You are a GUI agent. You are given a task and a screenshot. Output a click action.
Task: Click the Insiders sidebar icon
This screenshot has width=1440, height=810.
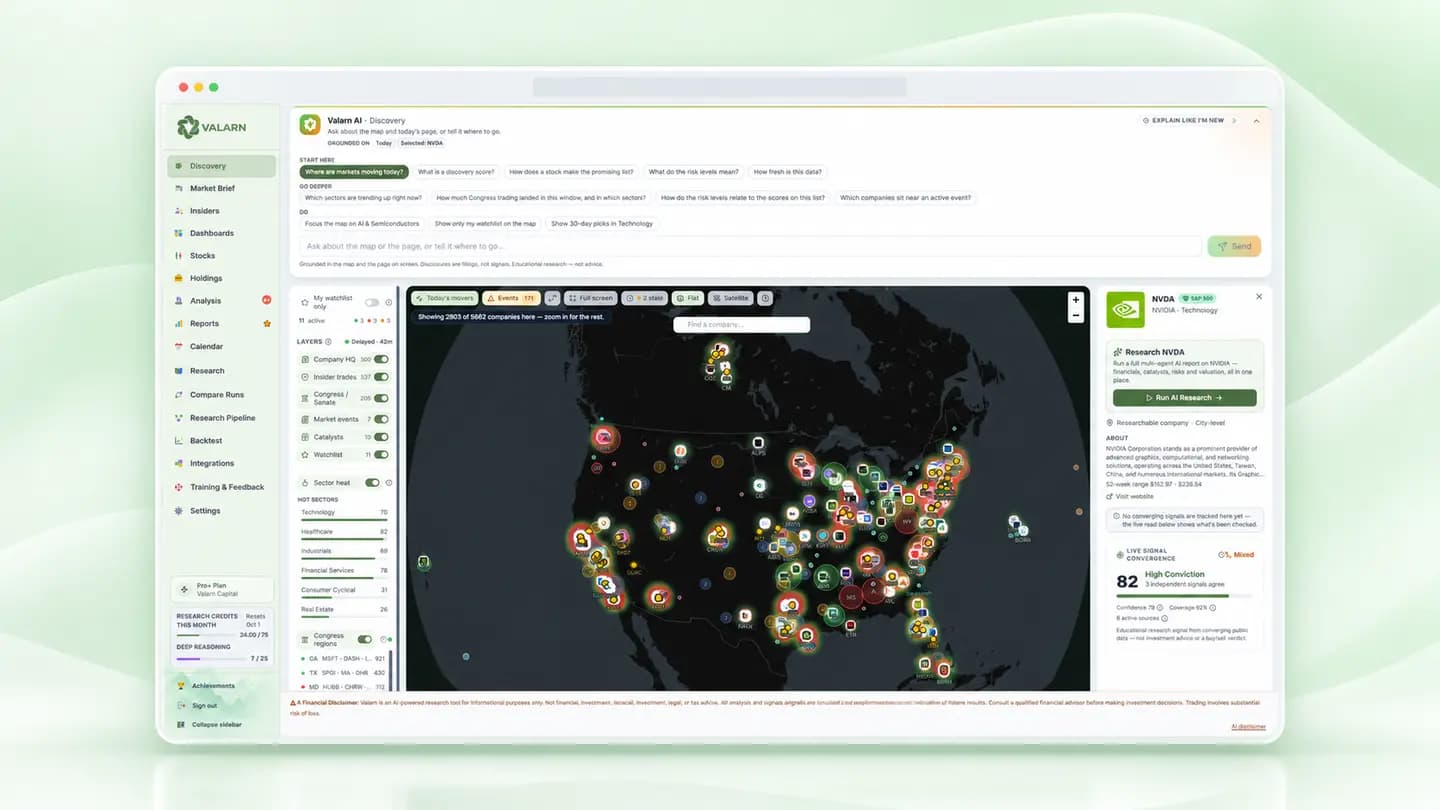tap(178, 211)
